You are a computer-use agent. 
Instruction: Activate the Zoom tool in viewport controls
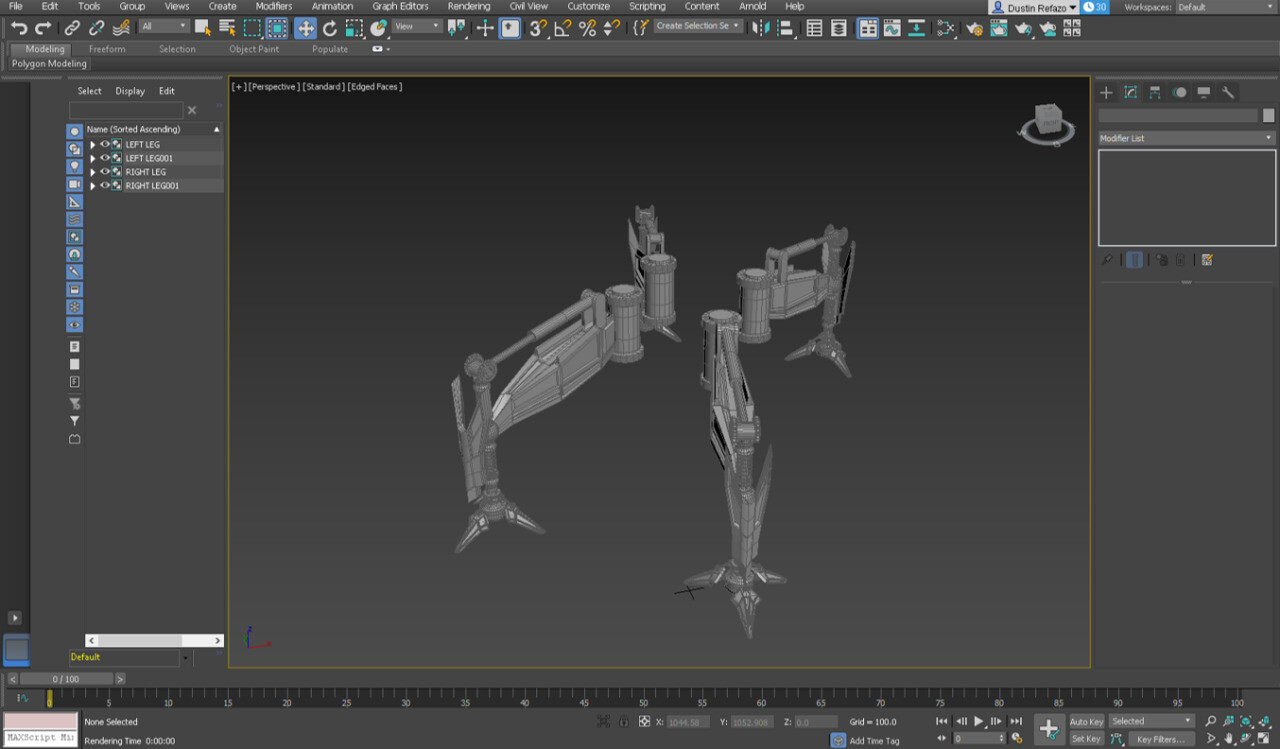pyautogui.click(x=1210, y=719)
